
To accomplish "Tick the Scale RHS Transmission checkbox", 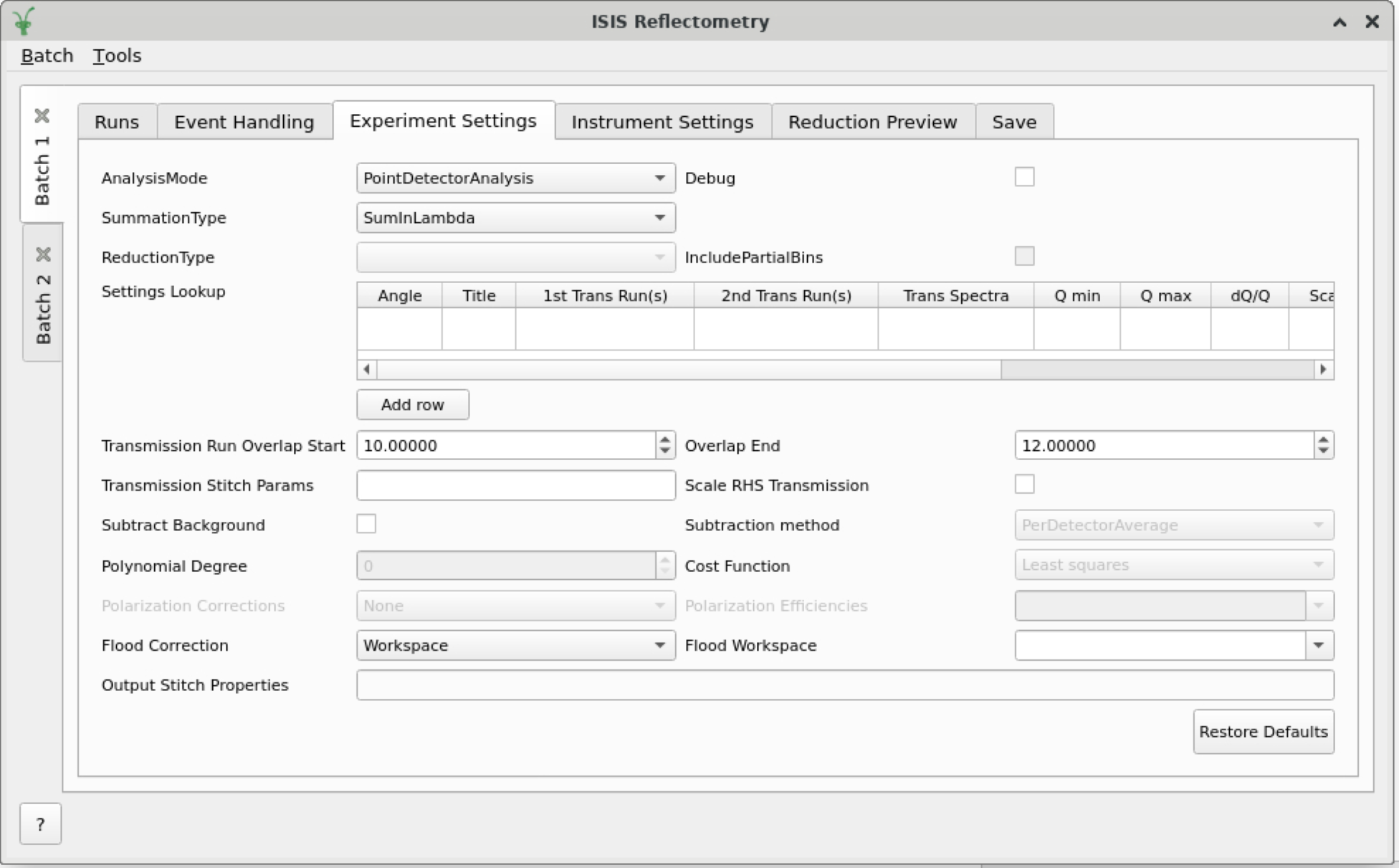I will click(1024, 485).
